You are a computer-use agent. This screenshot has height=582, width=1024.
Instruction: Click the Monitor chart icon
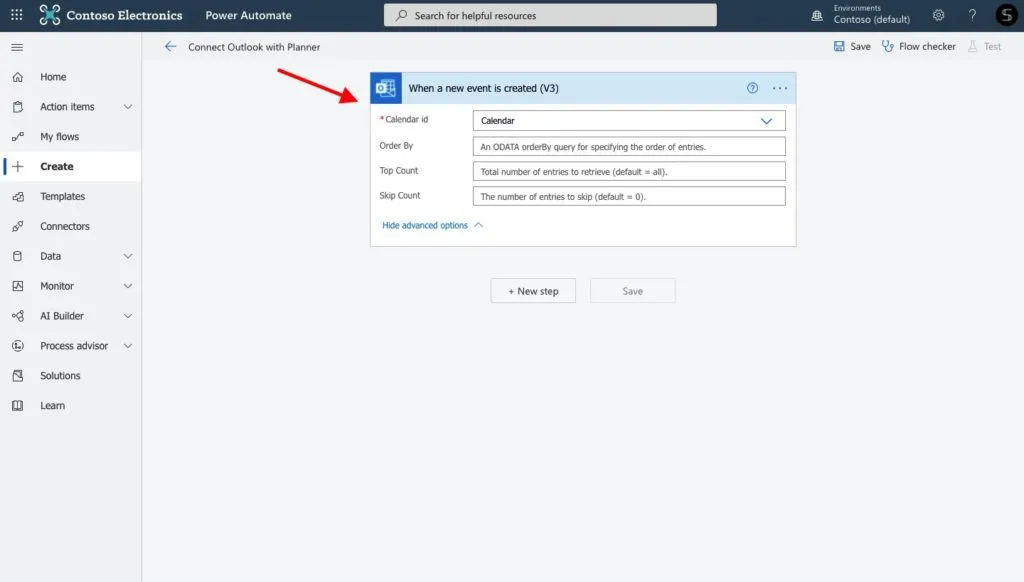(x=18, y=286)
